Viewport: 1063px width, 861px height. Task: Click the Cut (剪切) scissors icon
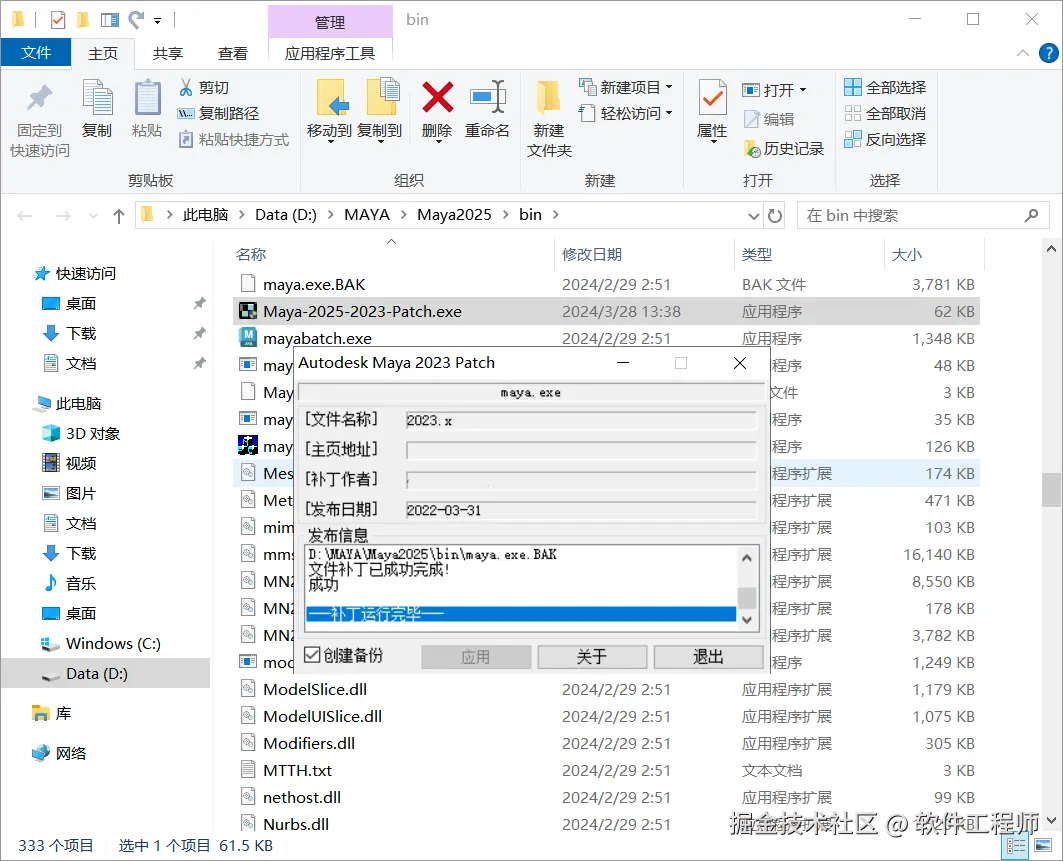point(186,87)
